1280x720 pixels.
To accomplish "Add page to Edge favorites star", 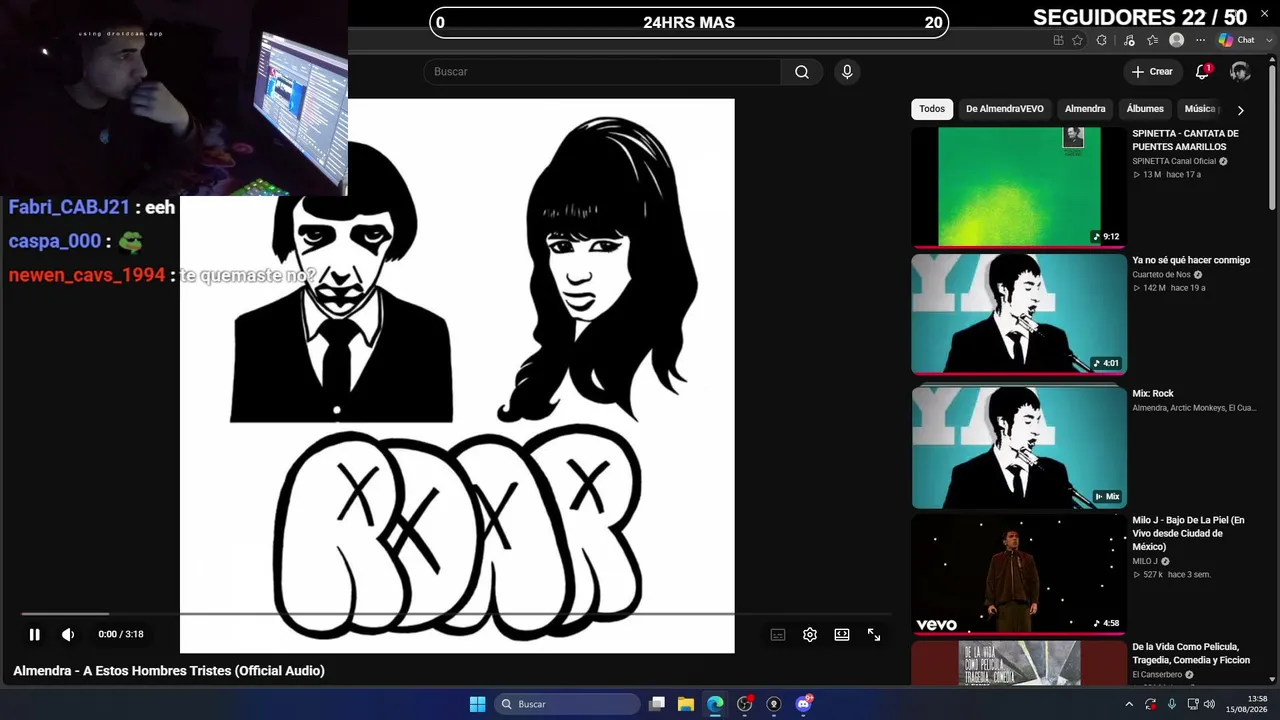I will click(x=1077, y=40).
